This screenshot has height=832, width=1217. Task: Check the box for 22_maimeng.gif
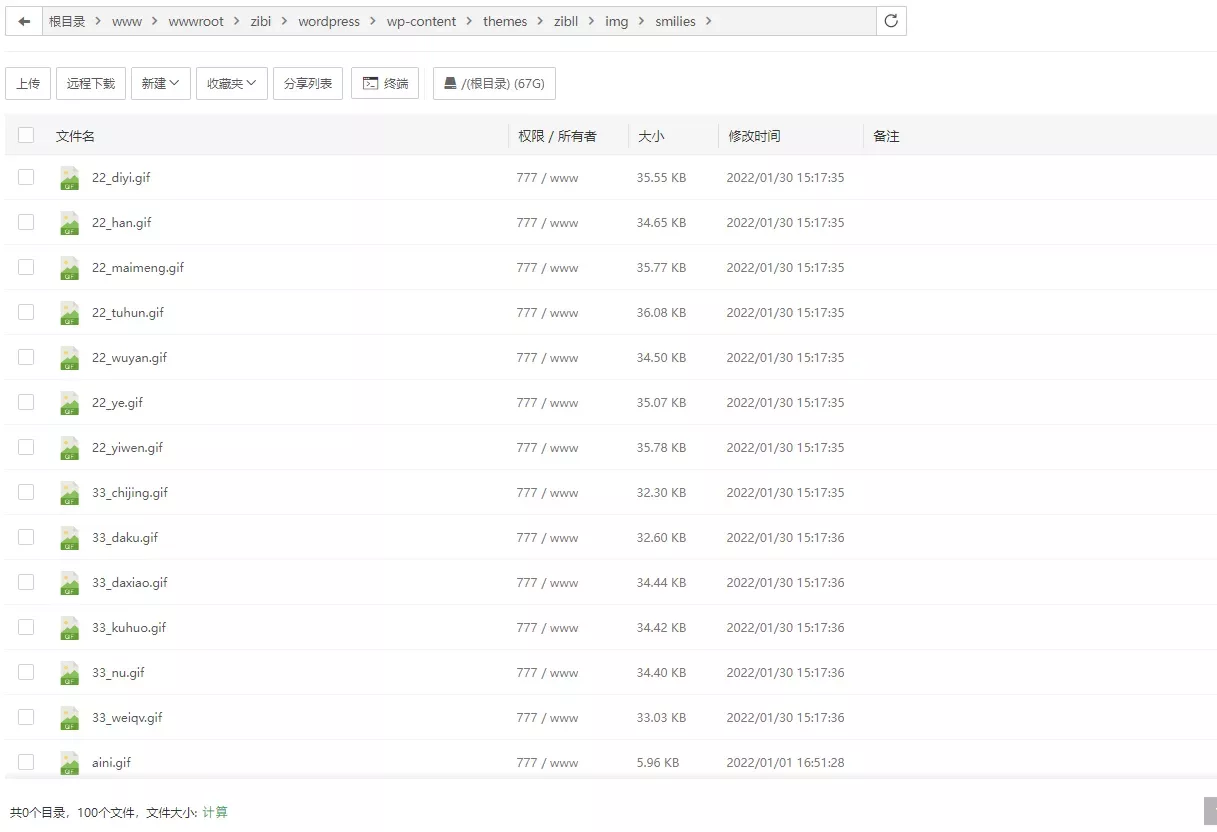(26, 267)
